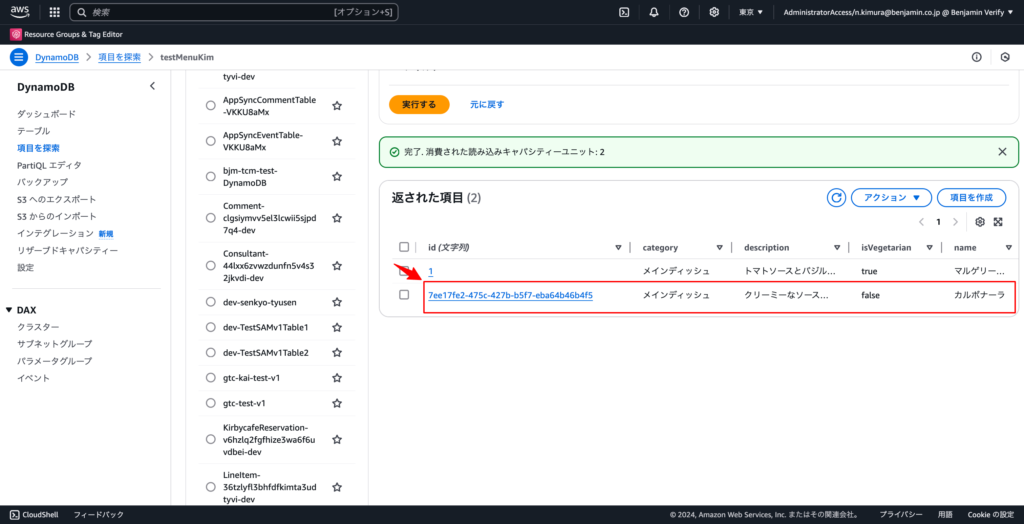This screenshot has height=524, width=1024.
Task: Open the hexagon tools icon at top right
Action: 1005,57
